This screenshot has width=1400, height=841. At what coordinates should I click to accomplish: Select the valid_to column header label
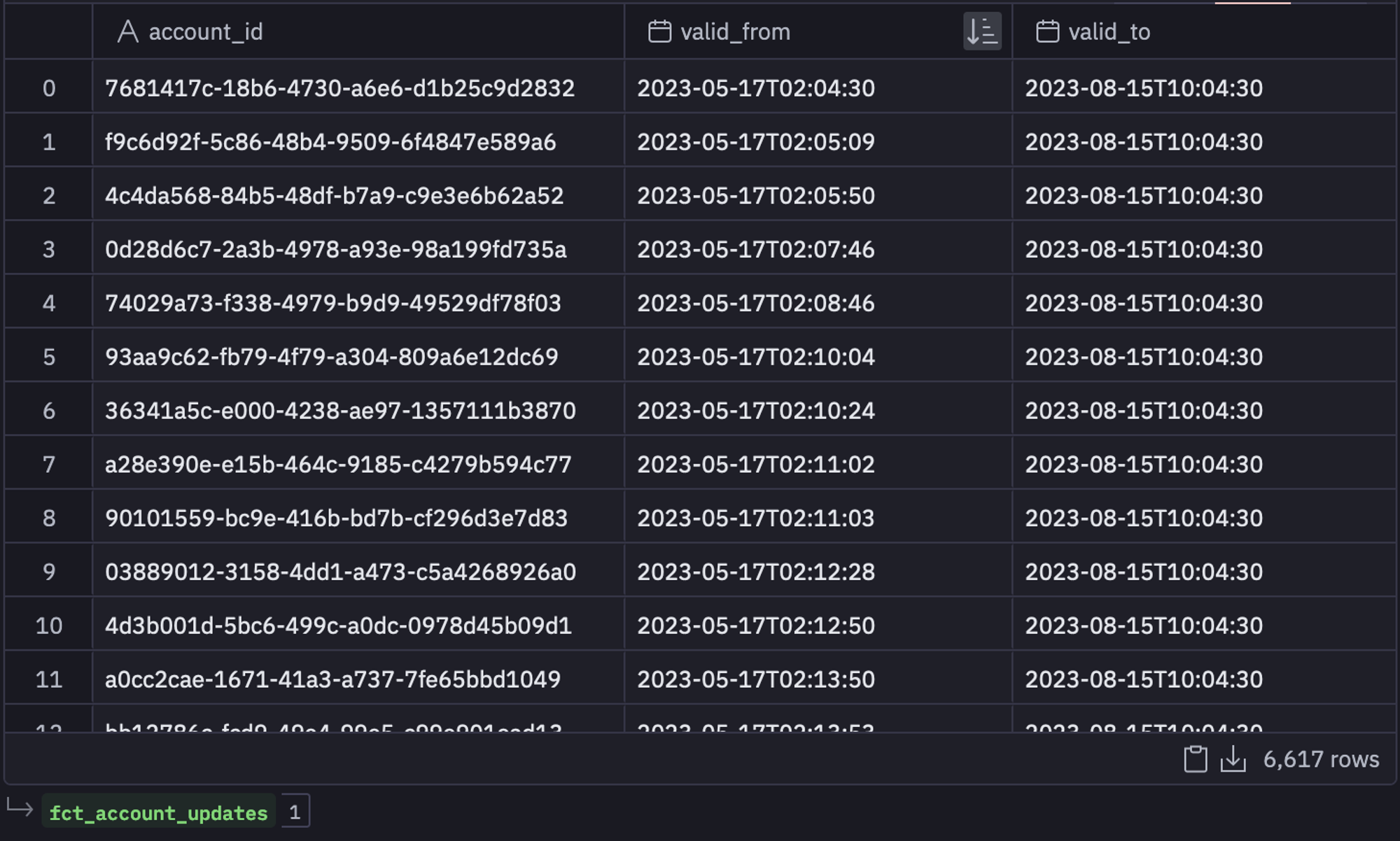pos(1109,31)
